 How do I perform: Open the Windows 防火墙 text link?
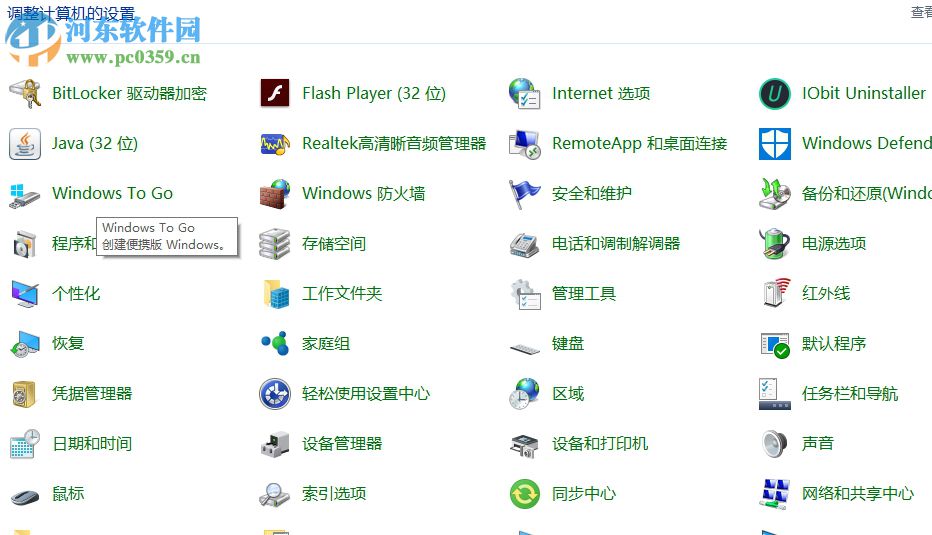pos(363,194)
